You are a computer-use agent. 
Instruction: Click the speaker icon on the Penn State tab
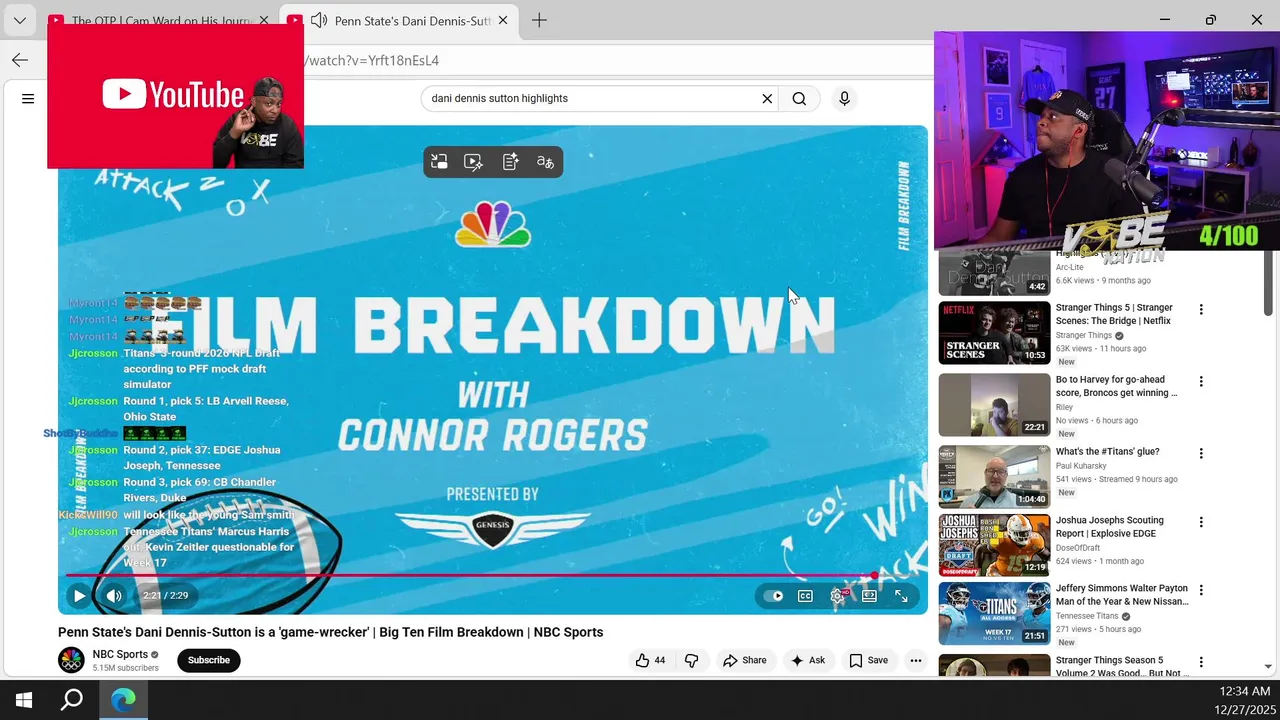coord(319,20)
